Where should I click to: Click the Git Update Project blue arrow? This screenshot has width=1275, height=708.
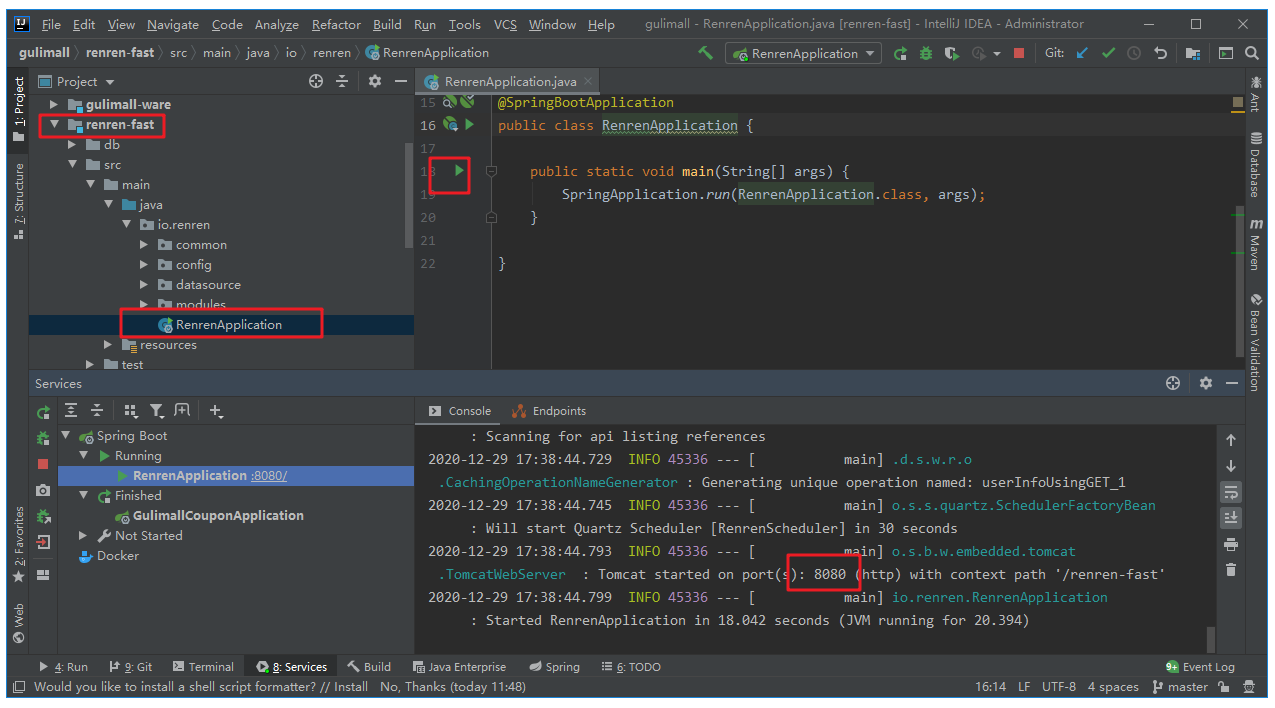pos(1082,53)
